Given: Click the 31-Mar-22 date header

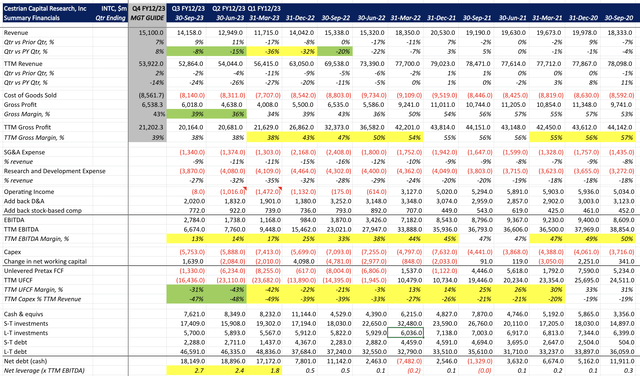Looking at the screenshot, I should click(405, 18).
